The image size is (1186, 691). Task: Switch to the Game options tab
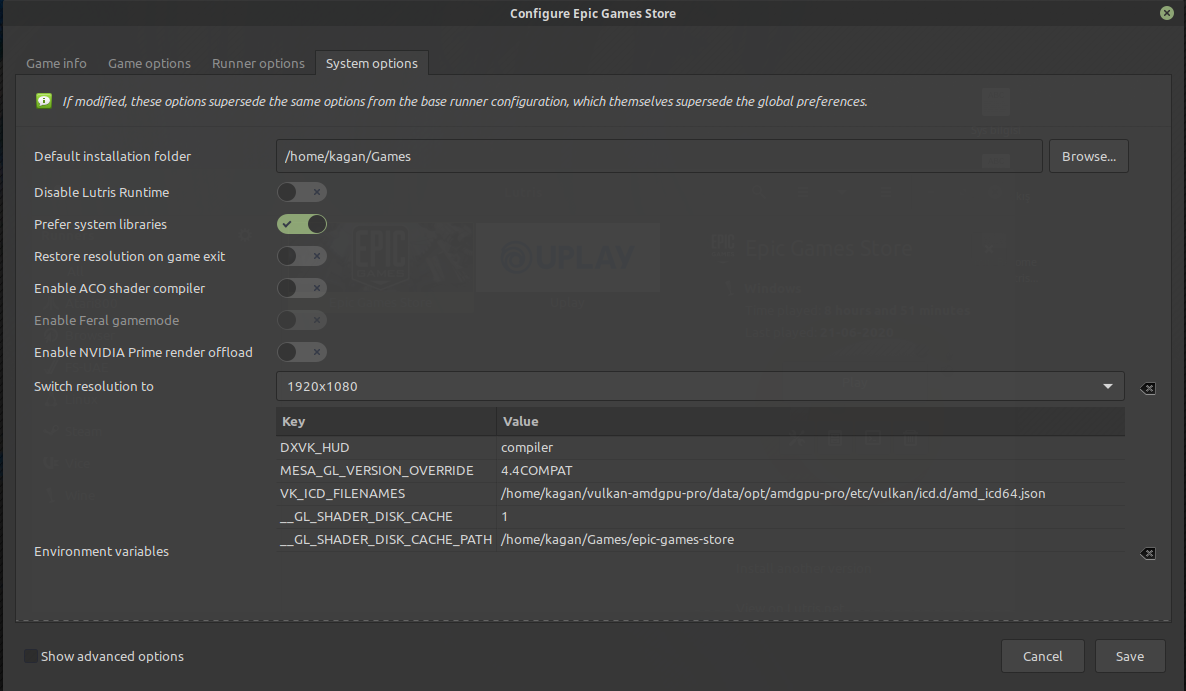pos(149,64)
